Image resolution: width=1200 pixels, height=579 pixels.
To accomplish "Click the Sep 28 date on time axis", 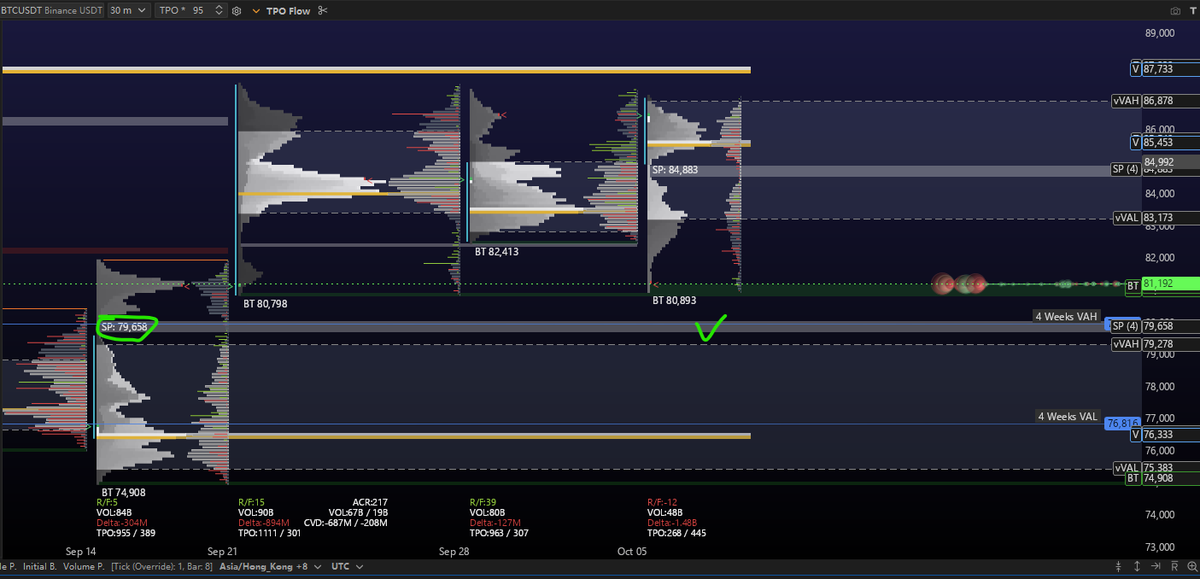I will 454,551.
